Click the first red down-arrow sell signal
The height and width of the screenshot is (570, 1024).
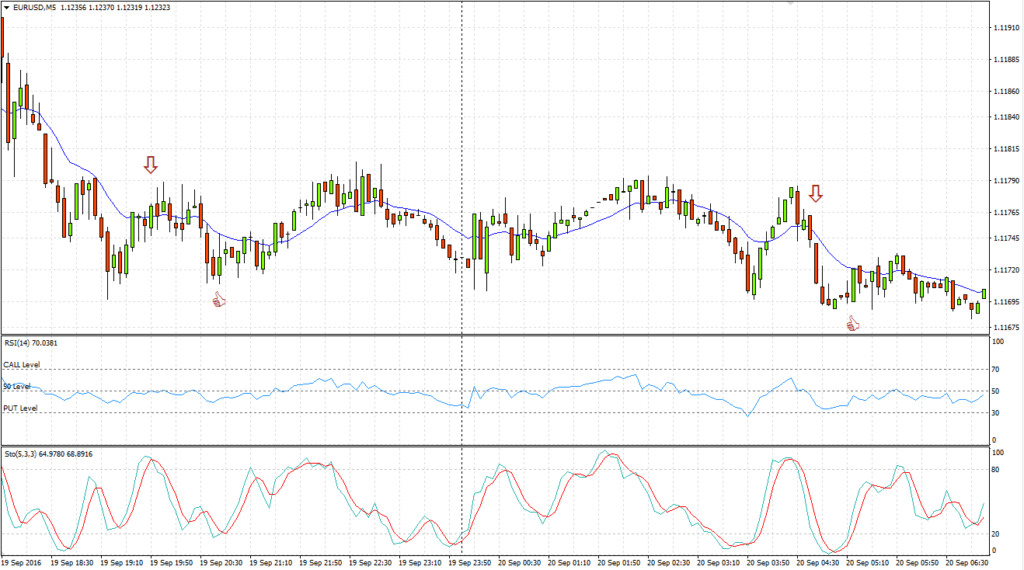[x=150, y=165]
